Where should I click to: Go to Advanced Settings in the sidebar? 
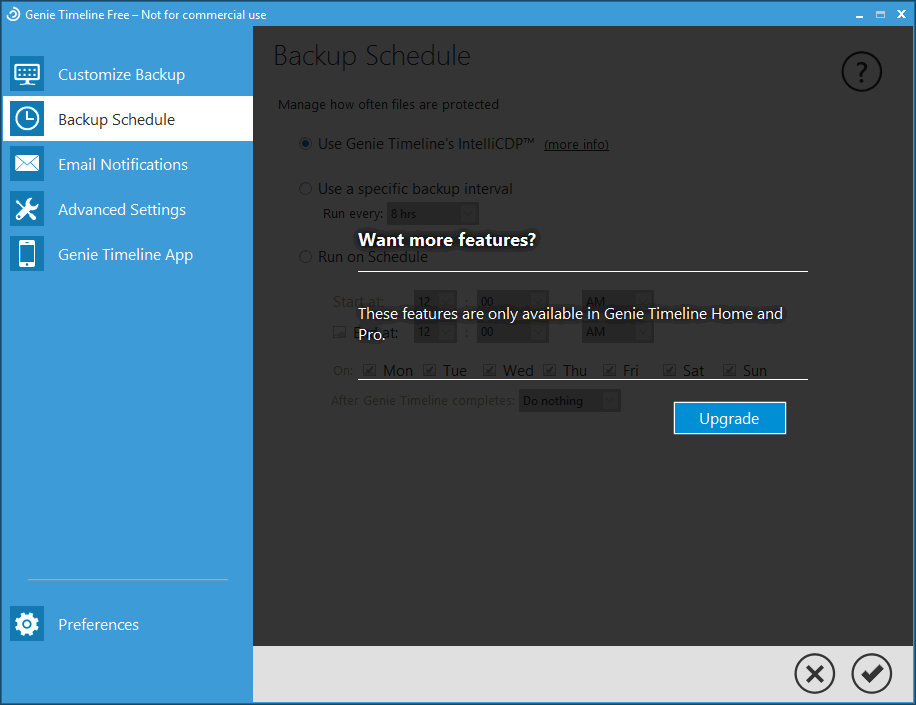pyautogui.click(x=122, y=209)
